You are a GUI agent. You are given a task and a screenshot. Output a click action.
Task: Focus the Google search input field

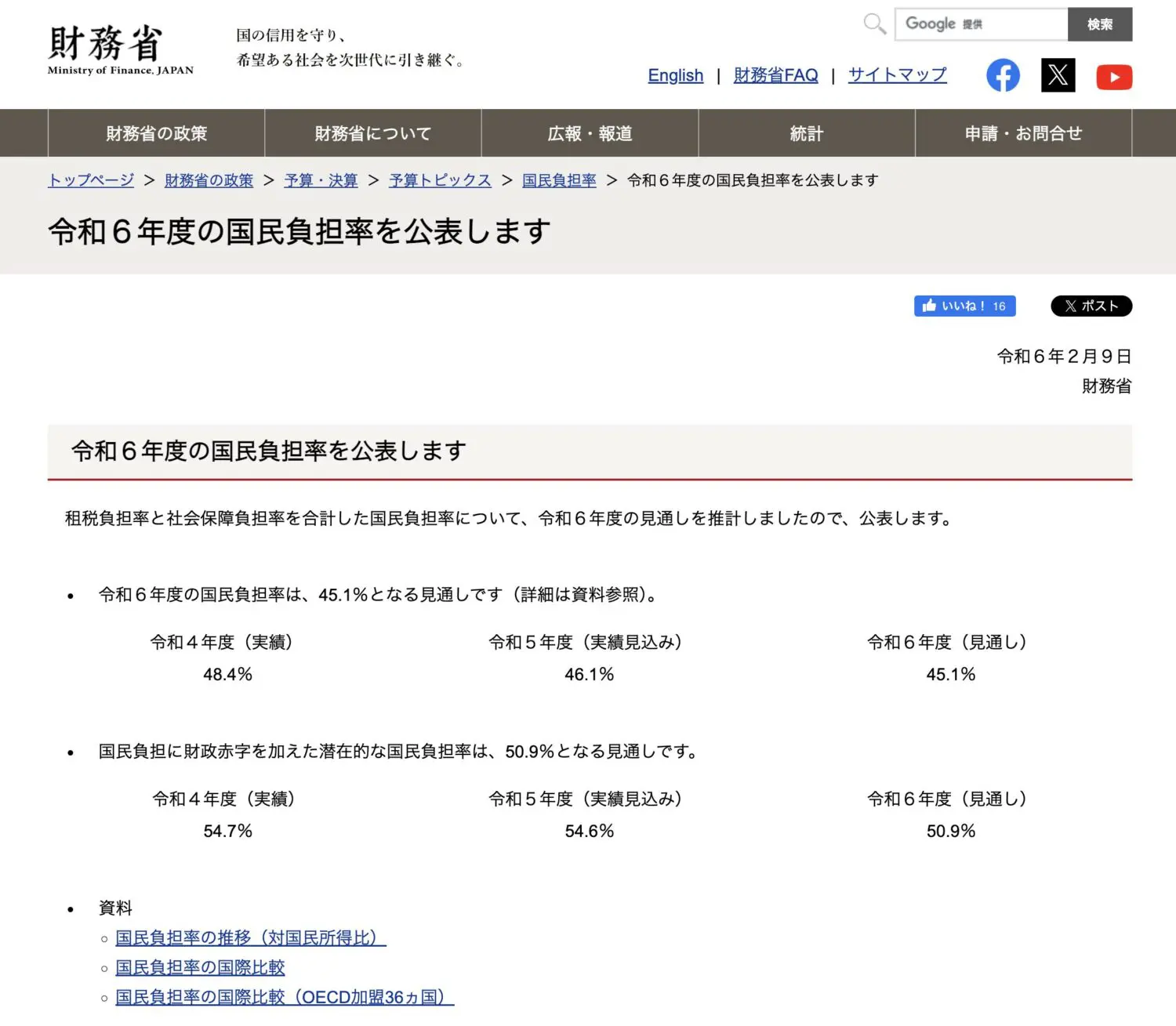pos(981,24)
